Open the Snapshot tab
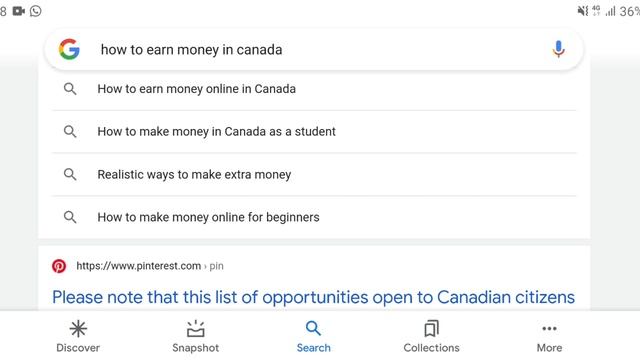Screen dimensions: 640x360 tap(196, 336)
